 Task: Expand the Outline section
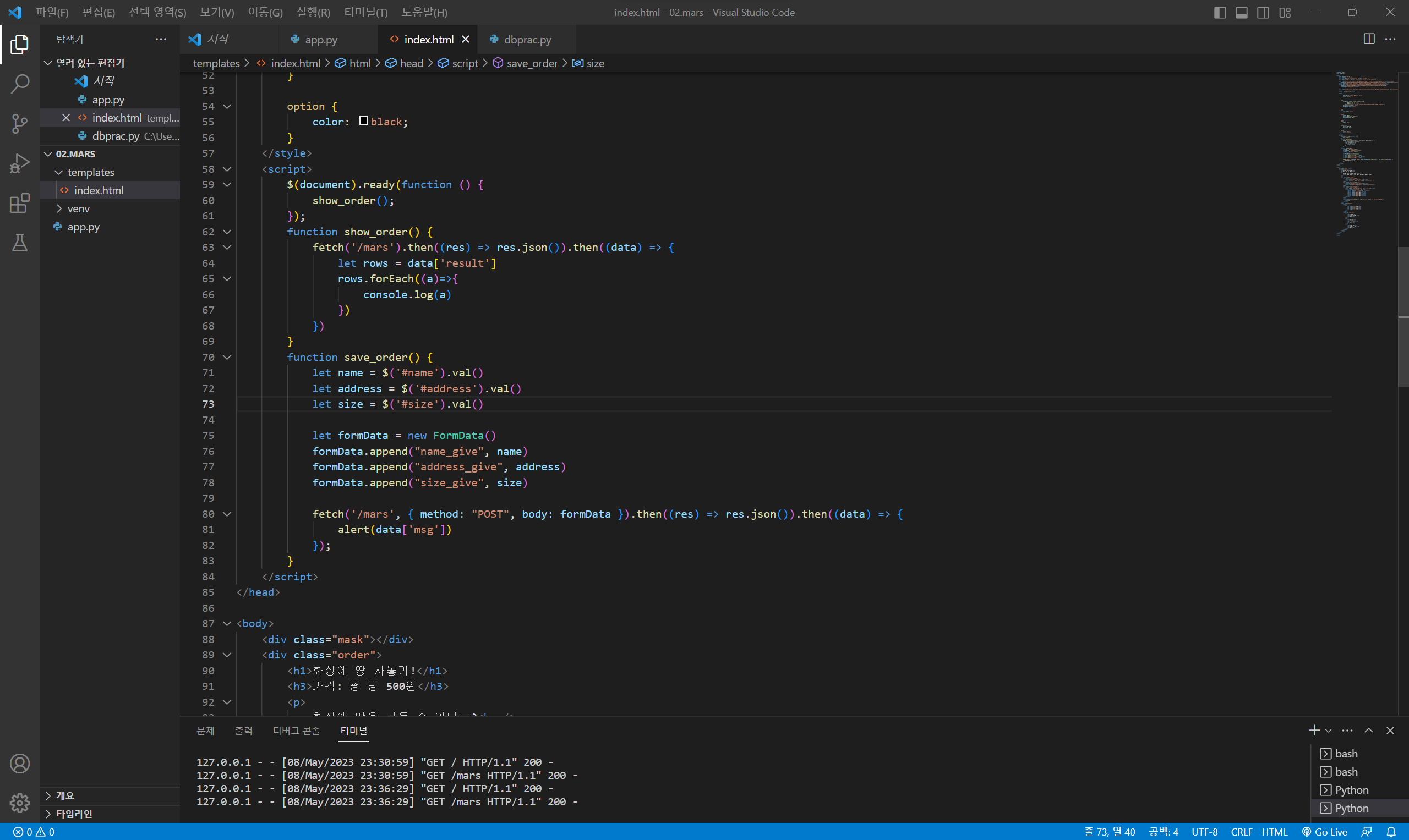click(x=110, y=795)
